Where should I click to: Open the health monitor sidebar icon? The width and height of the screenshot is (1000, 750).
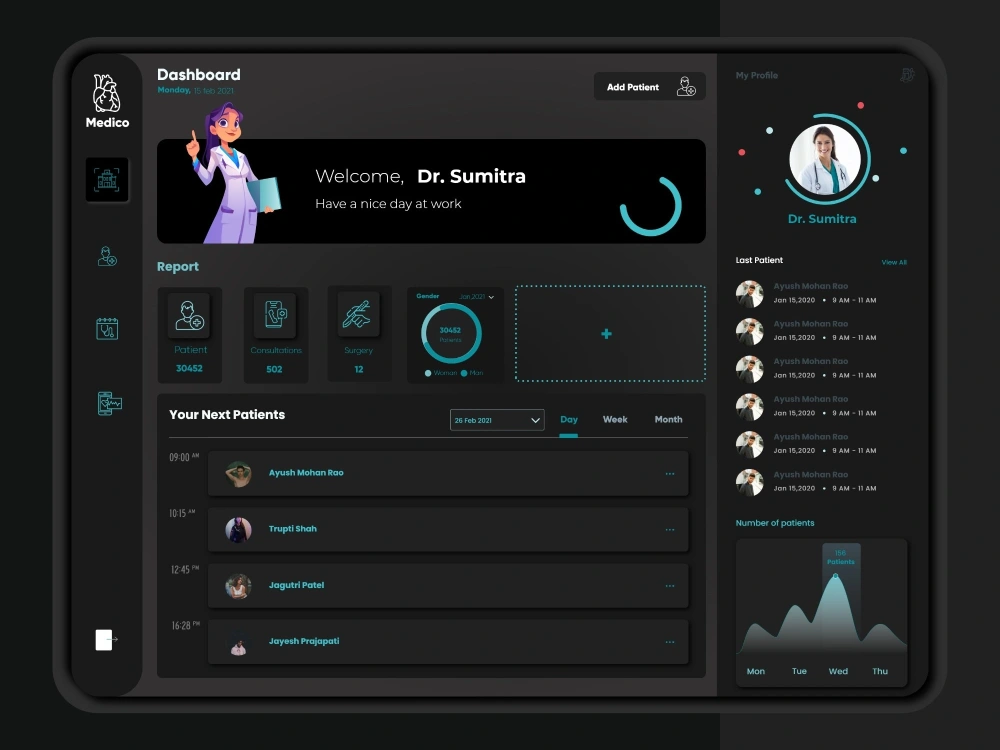tap(109, 403)
